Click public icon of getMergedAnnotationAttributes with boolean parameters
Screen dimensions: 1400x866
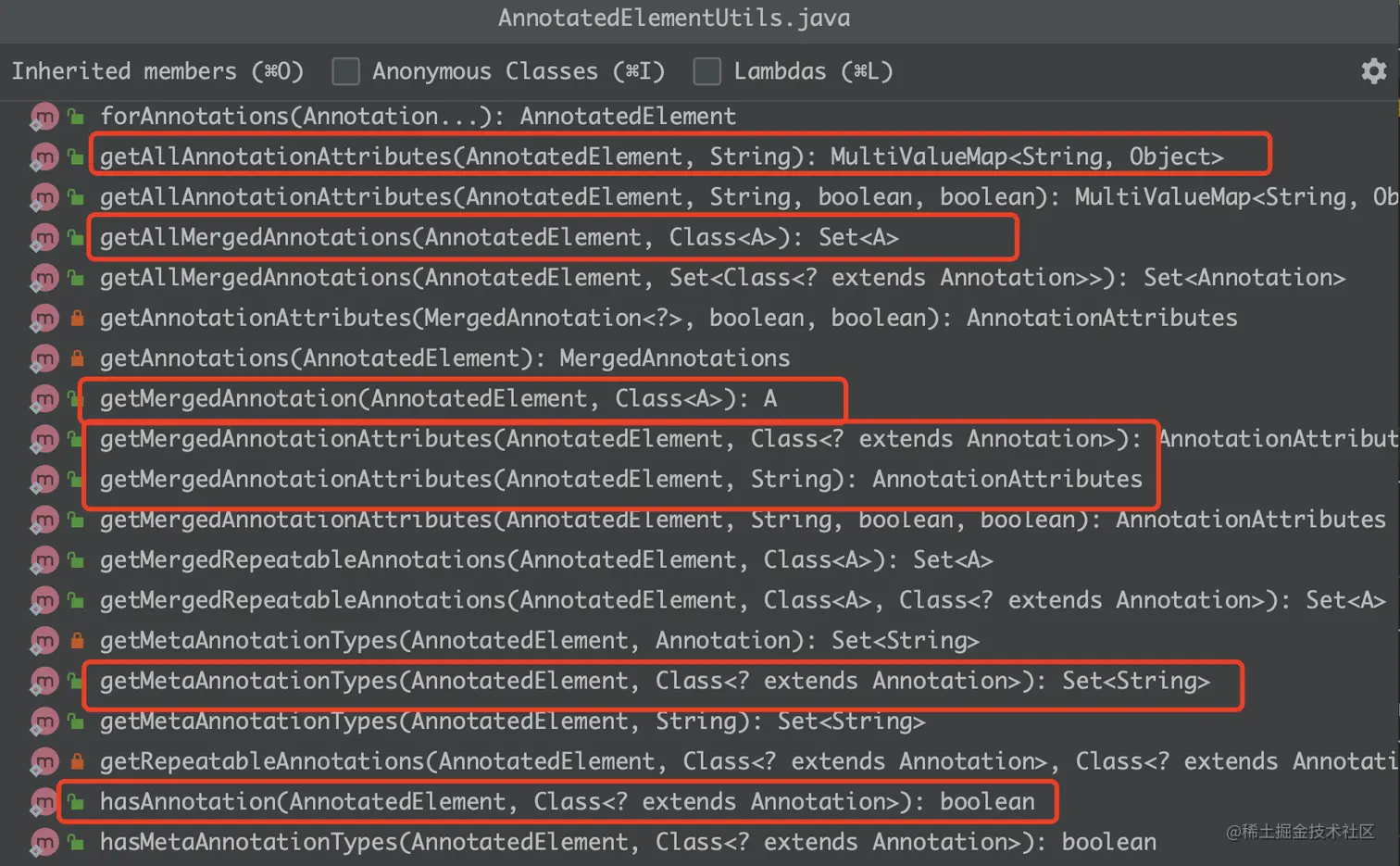click(x=77, y=520)
